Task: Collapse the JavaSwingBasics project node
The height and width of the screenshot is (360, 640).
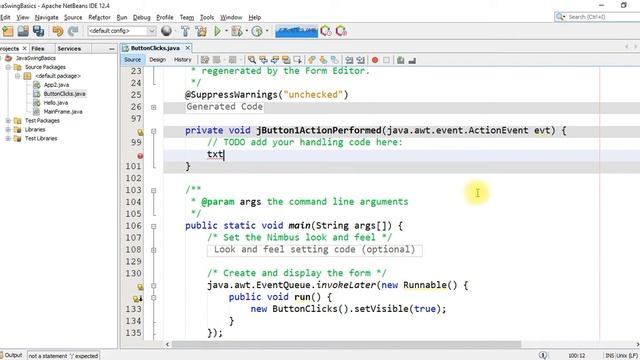Action: coord(0,58)
